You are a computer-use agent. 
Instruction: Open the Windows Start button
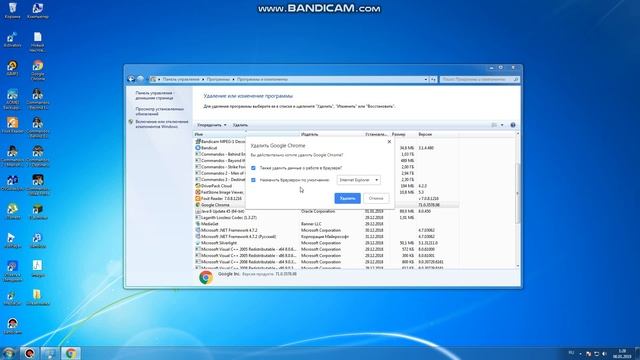coord(8,353)
